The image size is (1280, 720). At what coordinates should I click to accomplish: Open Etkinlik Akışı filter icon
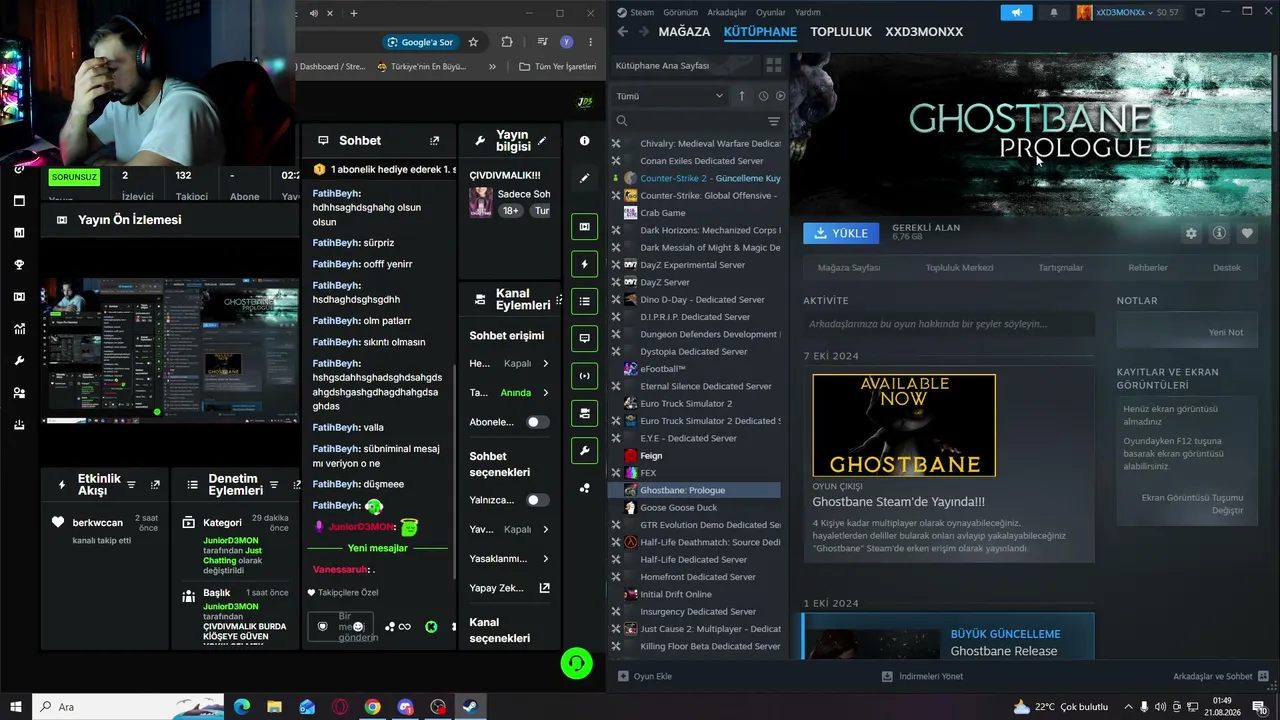(131, 485)
